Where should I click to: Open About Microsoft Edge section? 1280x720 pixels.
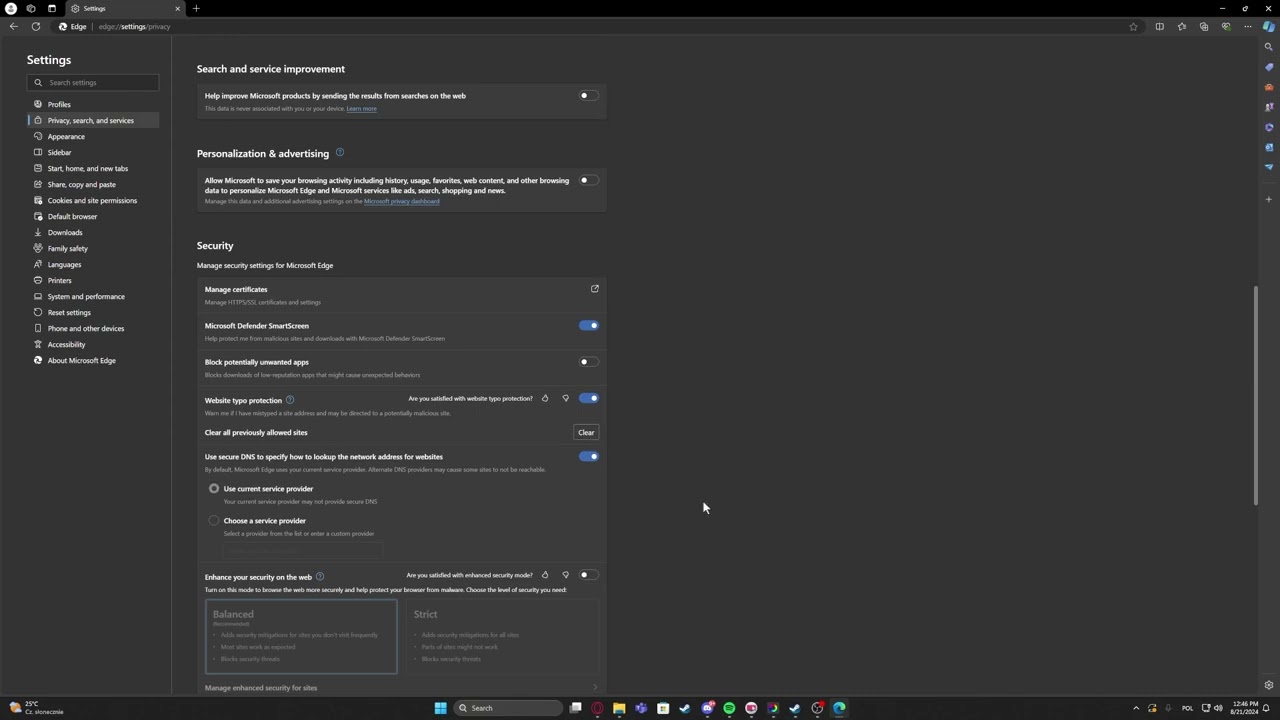point(92,360)
